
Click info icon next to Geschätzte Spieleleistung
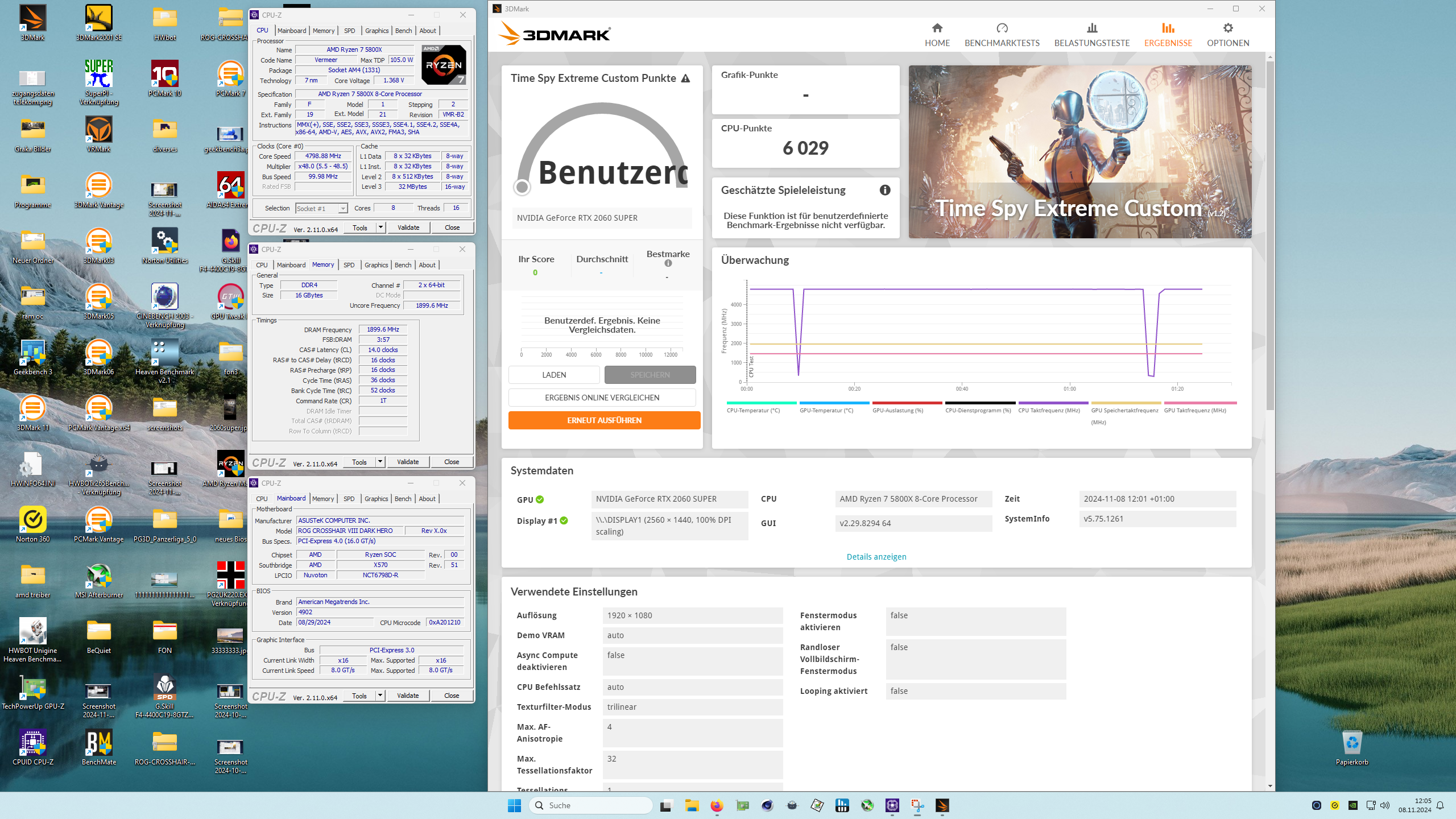(884, 190)
